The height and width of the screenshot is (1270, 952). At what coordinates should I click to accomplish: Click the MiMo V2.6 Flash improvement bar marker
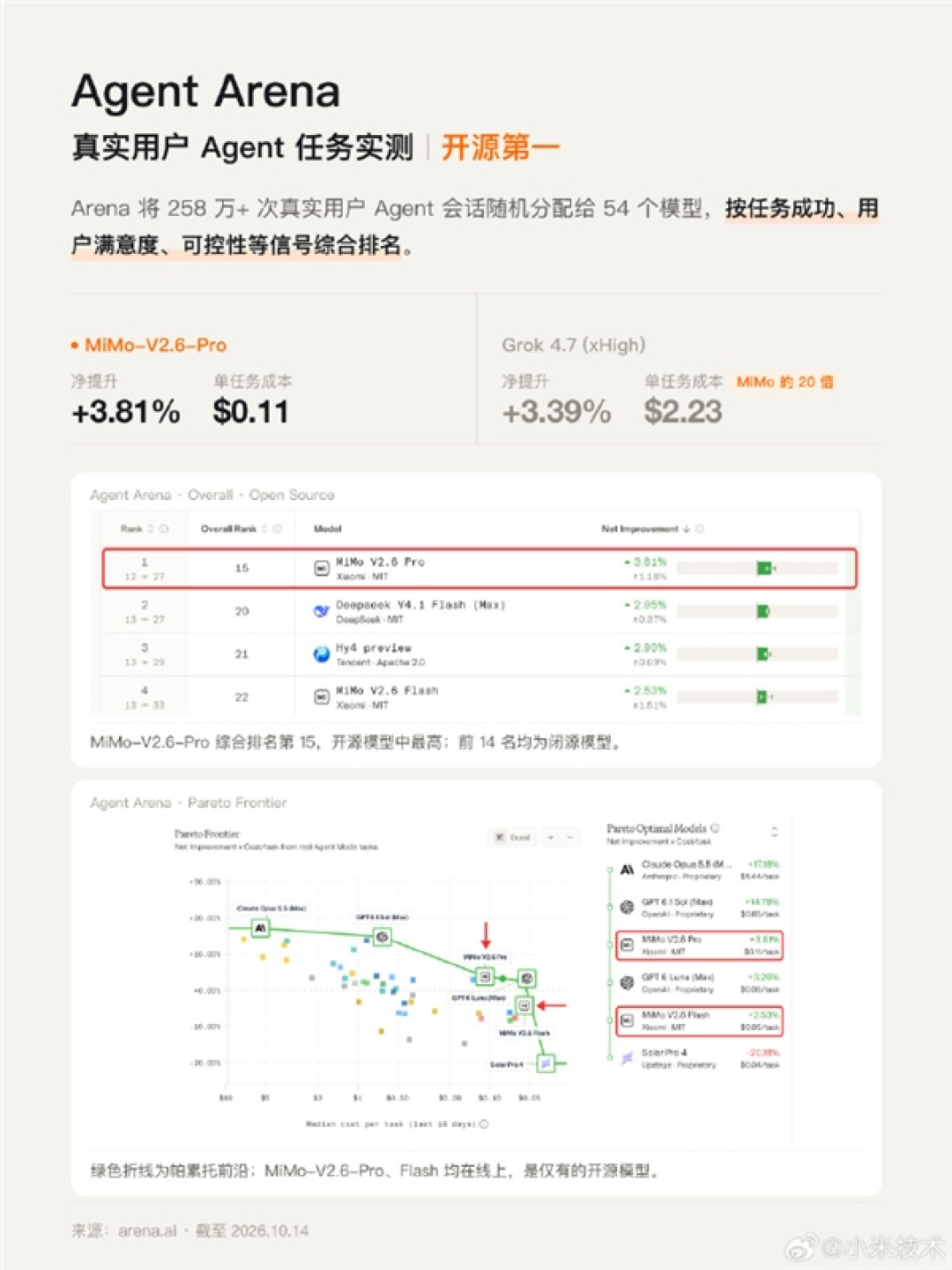click(762, 697)
